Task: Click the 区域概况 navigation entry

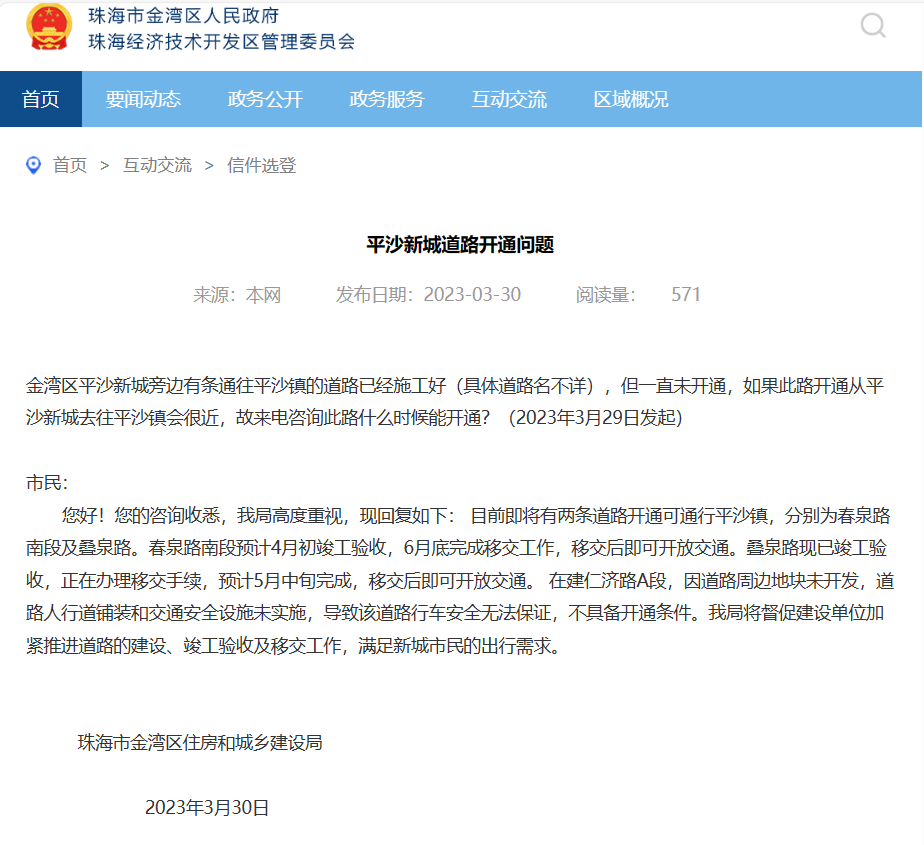Action: pyautogui.click(x=631, y=99)
